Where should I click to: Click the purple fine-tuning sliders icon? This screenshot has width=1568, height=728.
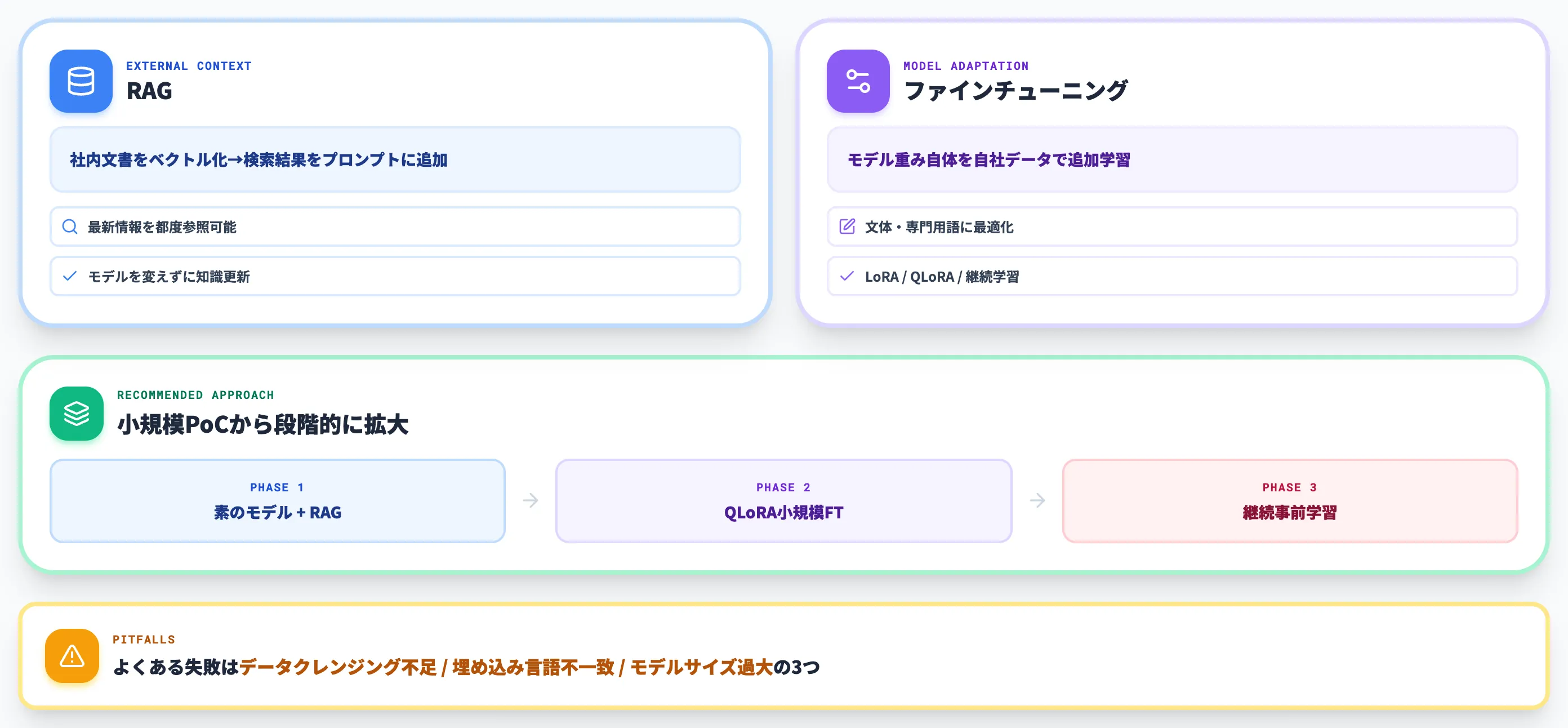[x=858, y=81]
